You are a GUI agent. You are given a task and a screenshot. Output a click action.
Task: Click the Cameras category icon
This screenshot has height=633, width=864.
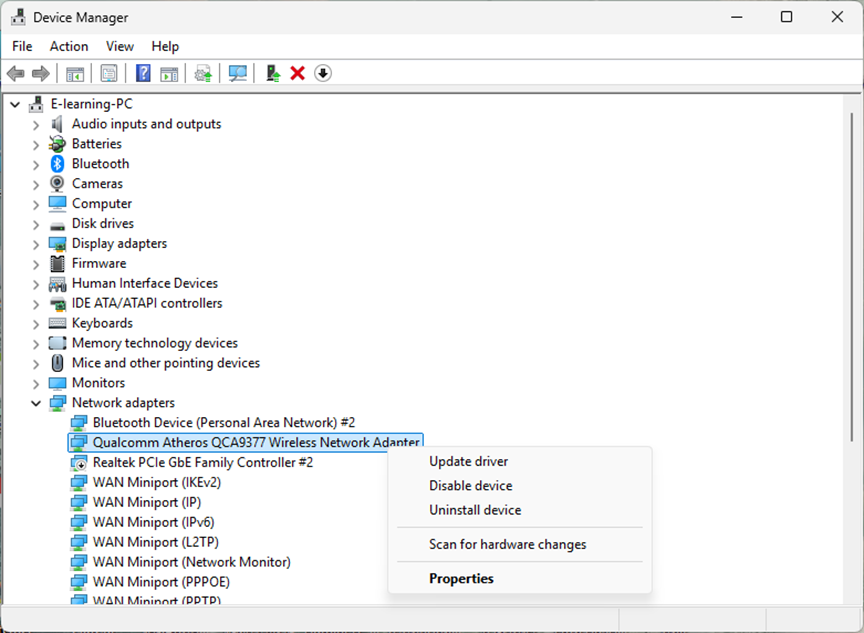(x=58, y=184)
